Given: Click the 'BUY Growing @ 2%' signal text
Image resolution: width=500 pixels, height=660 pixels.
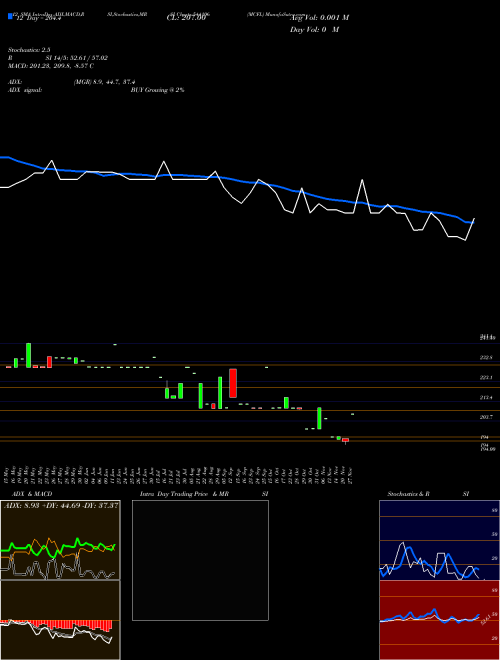Looking at the screenshot, I should tap(157, 90).
